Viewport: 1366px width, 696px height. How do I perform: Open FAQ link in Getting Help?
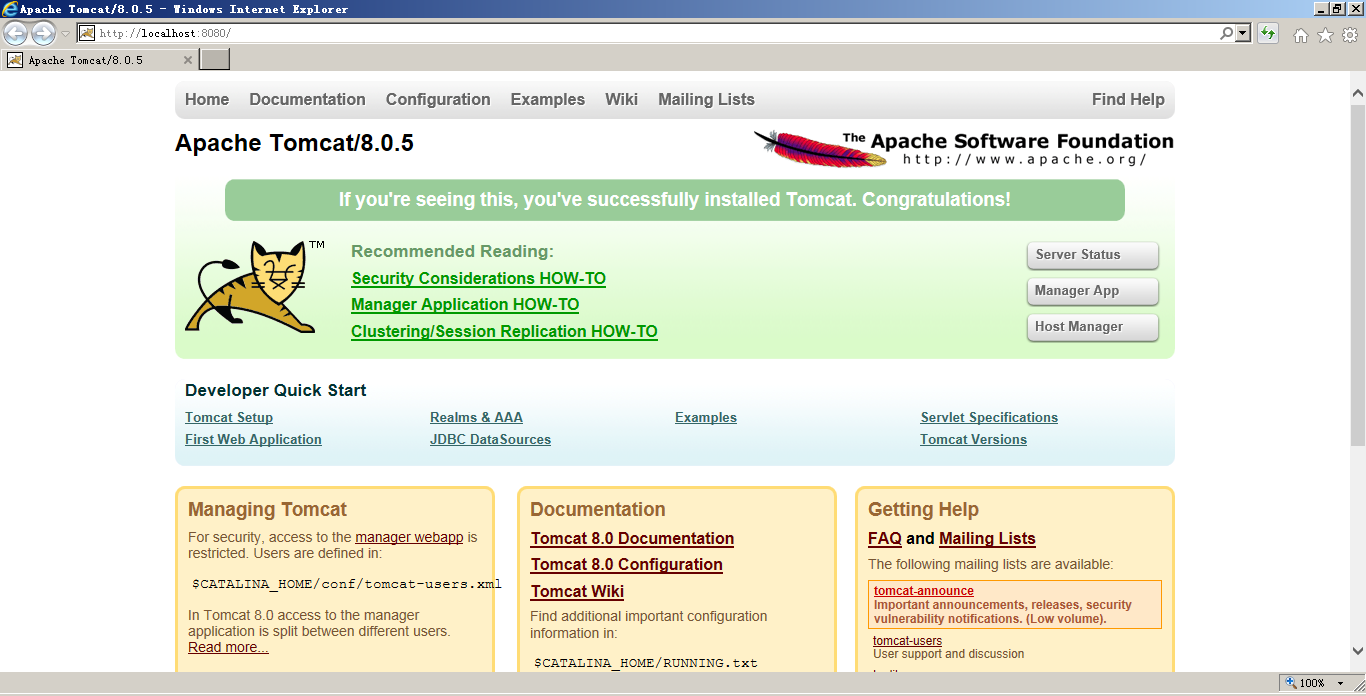[885, 538]
